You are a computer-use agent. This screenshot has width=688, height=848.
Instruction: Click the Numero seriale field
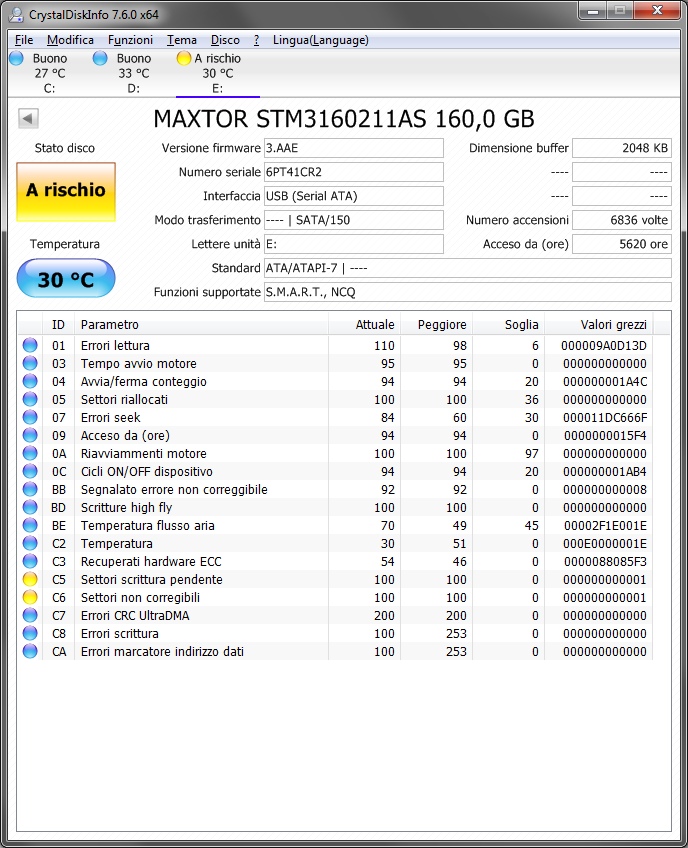(x=353, y=172)
